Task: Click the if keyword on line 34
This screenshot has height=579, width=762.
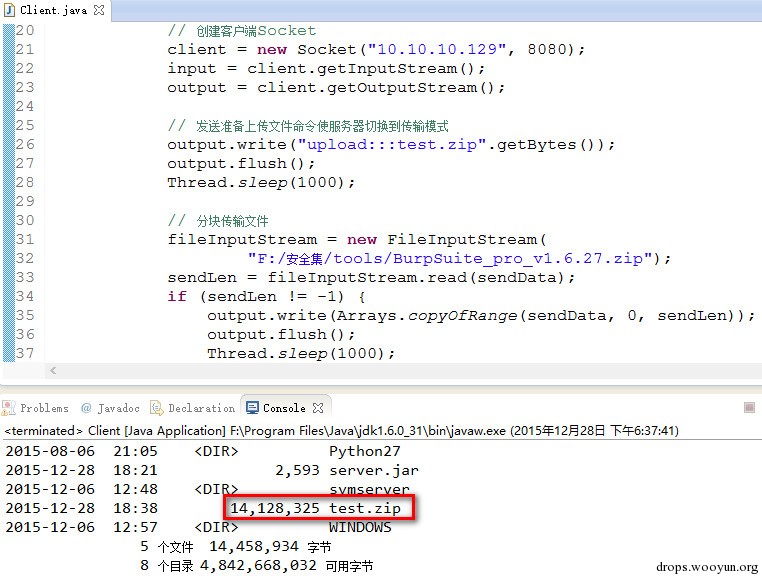Action: tap(177, 296)
